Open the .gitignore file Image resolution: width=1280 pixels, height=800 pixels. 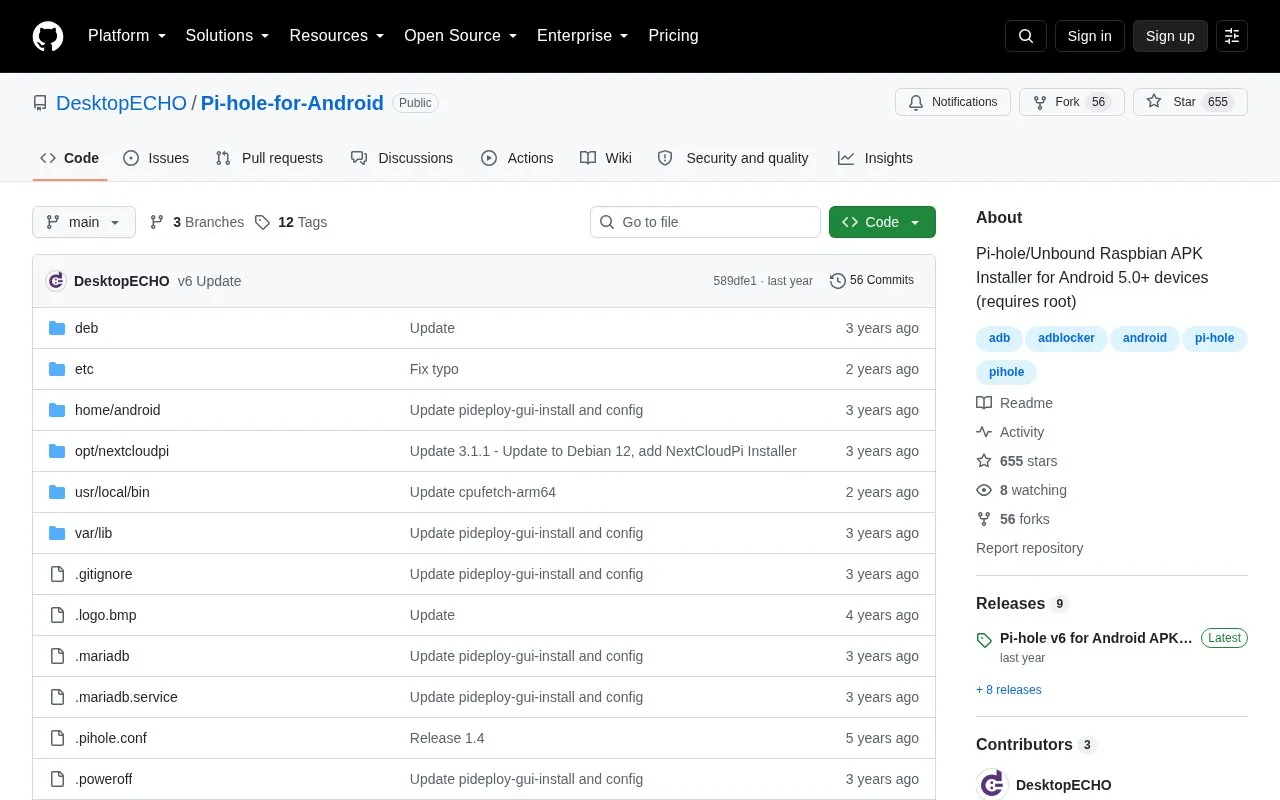pos(103,574)
